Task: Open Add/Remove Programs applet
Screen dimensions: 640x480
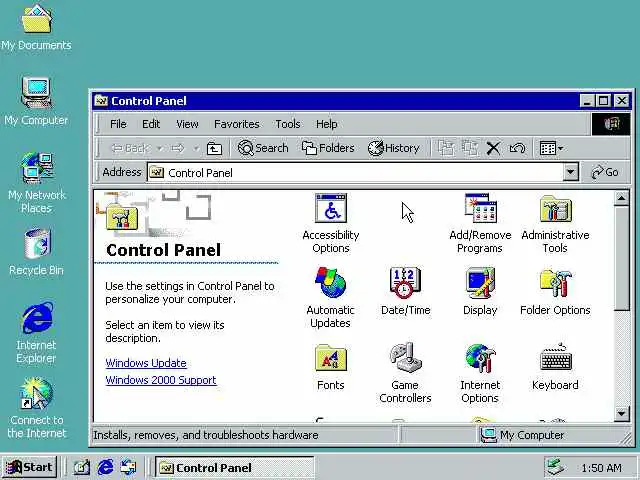Action: [480, 223]
